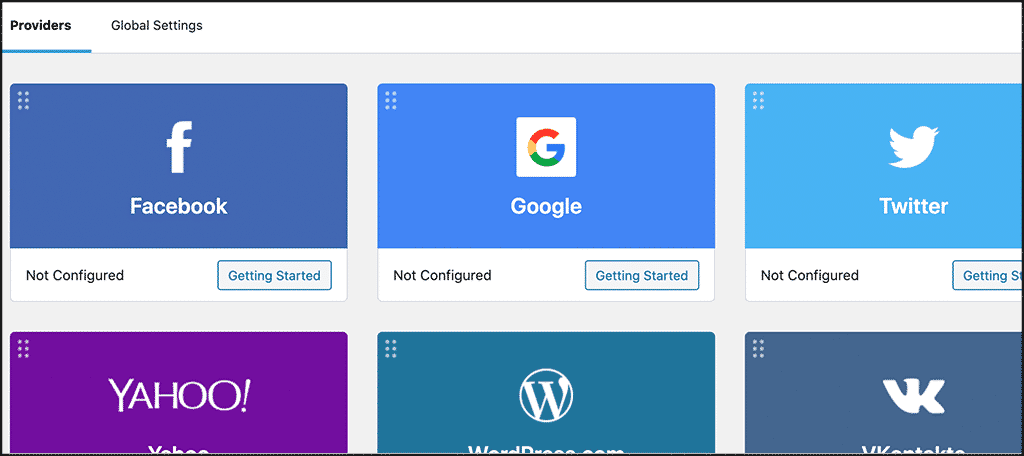1024x456 pixels.
Task: Select the drag handle on Yahoo card
Action: (24, 348)
